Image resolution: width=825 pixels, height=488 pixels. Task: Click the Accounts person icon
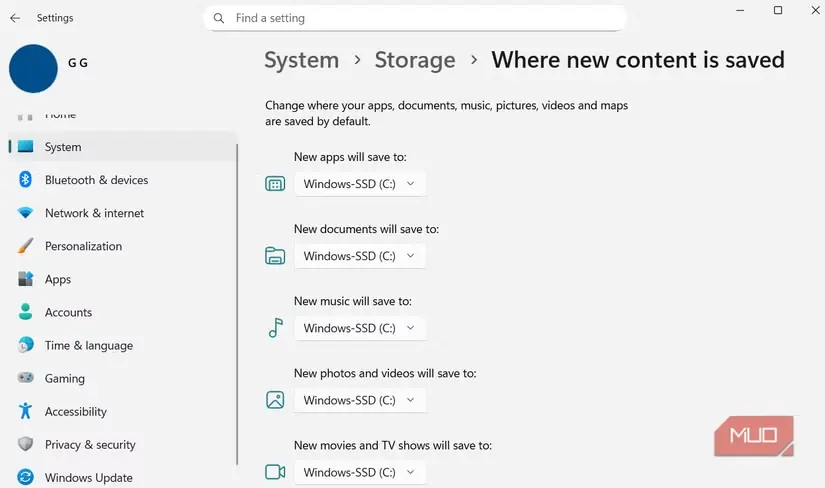pos(25,312)
